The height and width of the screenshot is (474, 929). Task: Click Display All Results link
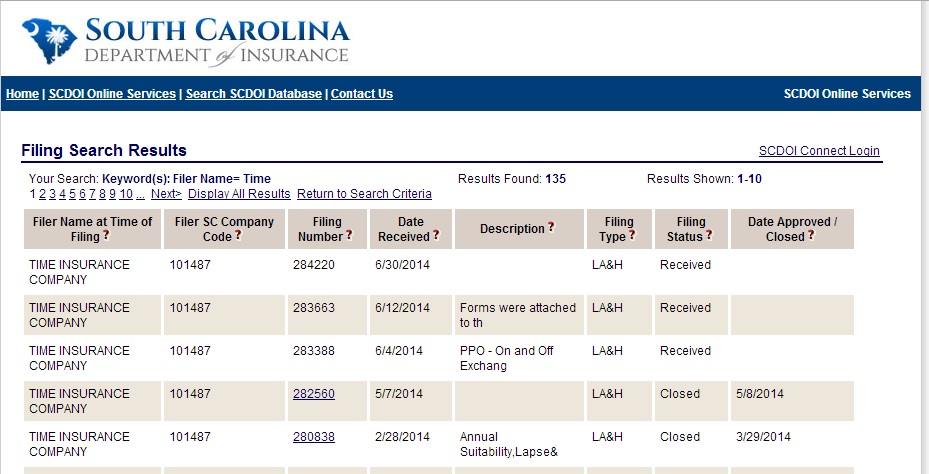239,194
